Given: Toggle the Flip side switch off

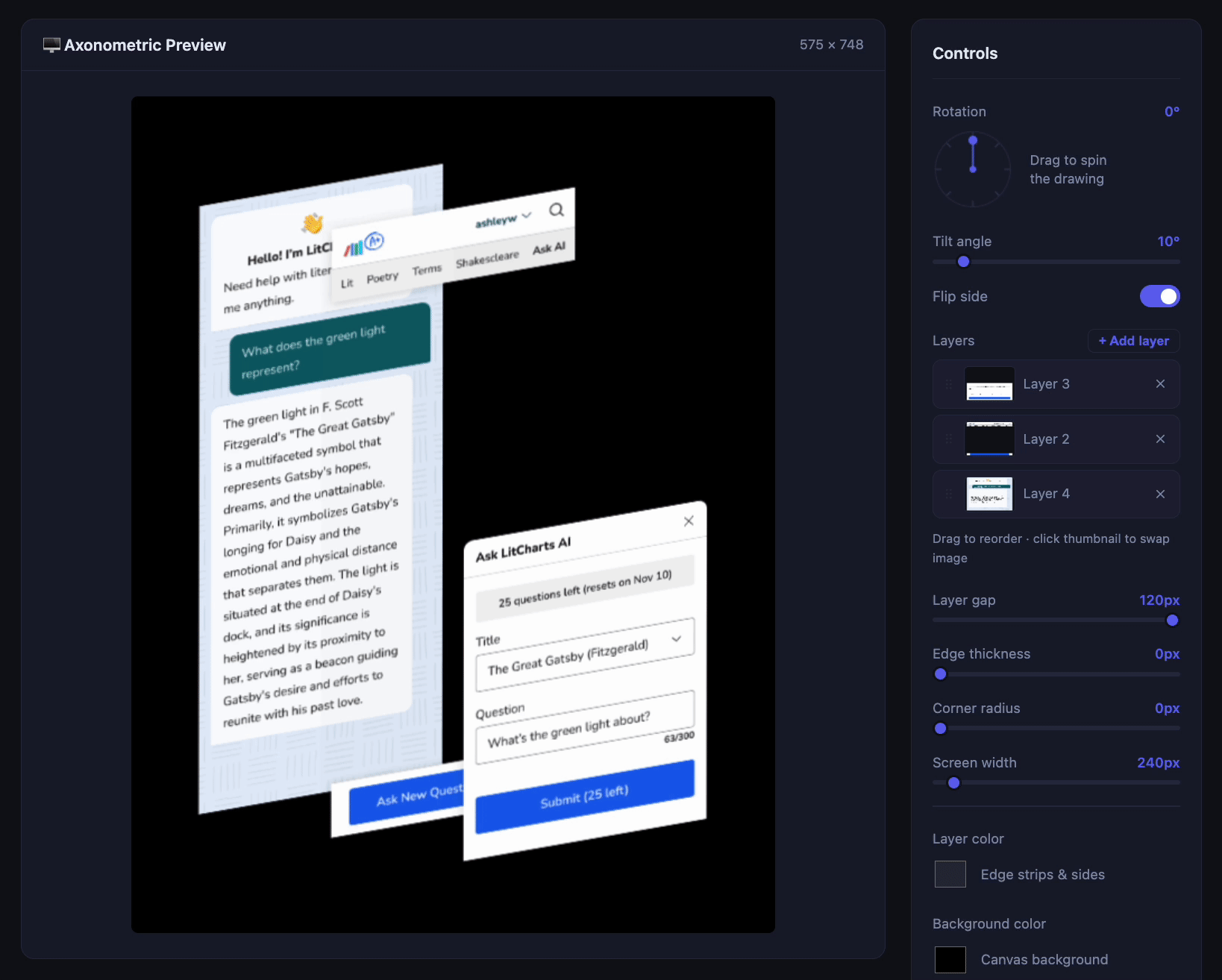Looking at the screenshot, I should coord(1159,296).
